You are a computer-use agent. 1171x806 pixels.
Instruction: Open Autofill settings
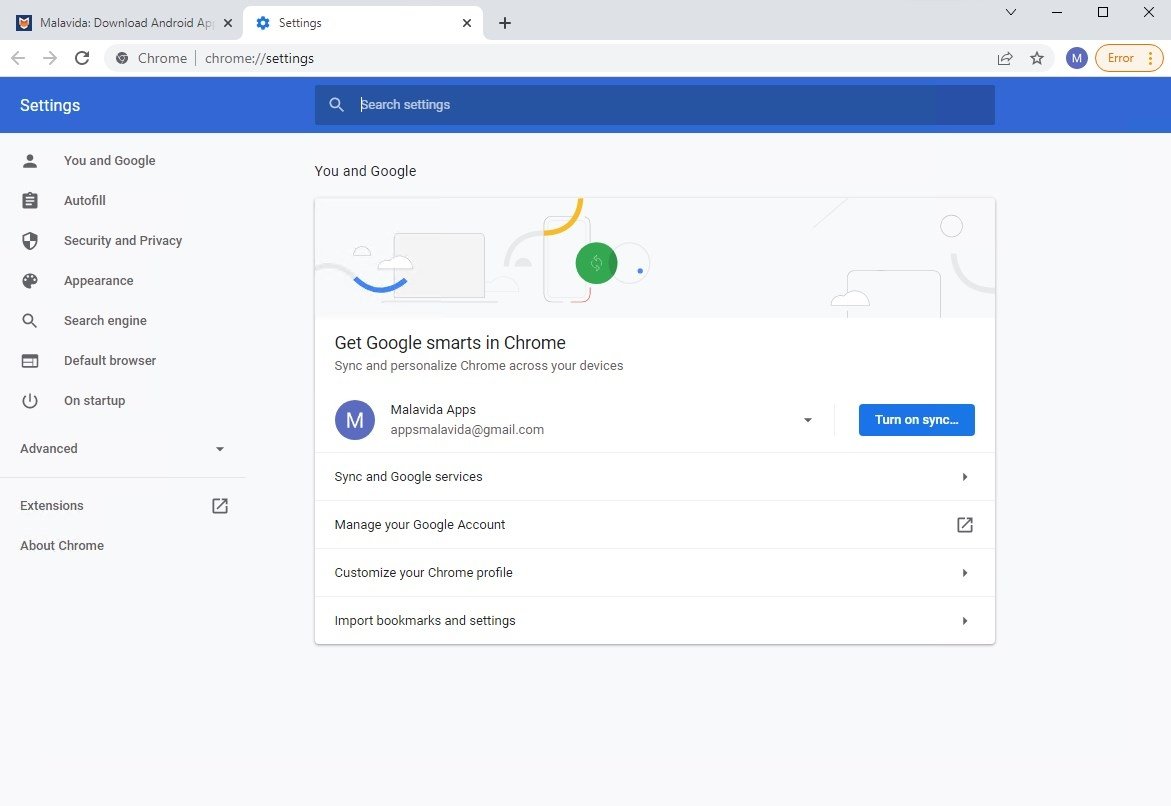pos(84,200)
